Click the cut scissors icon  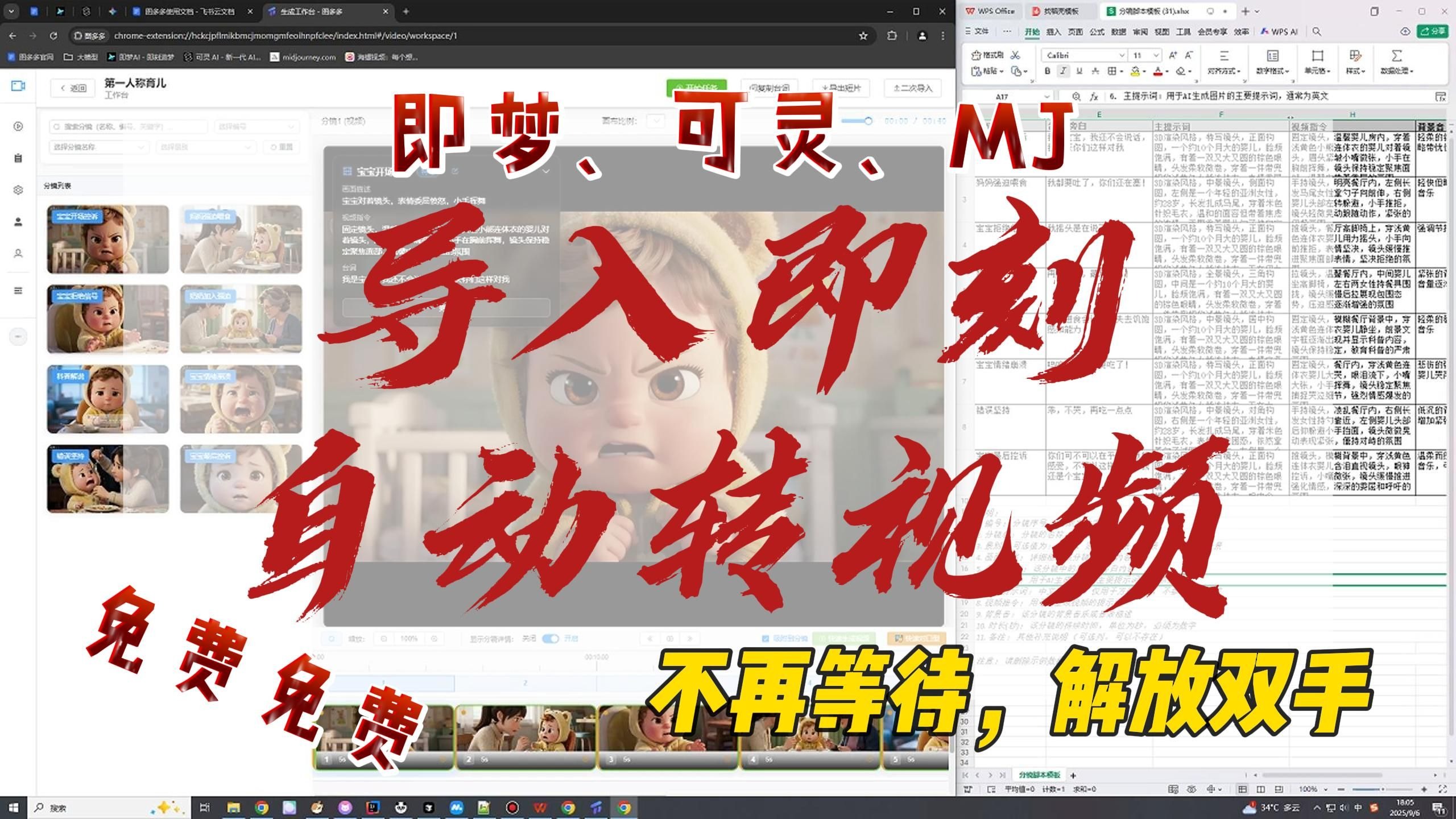pyautogui.click(x=1015, y=55)
